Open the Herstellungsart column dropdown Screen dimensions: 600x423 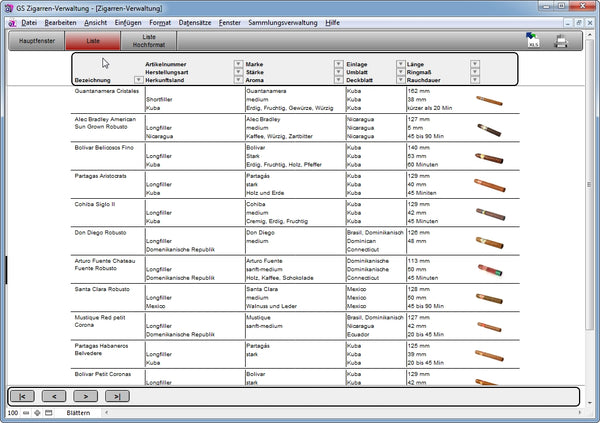[x=238, y=72]
